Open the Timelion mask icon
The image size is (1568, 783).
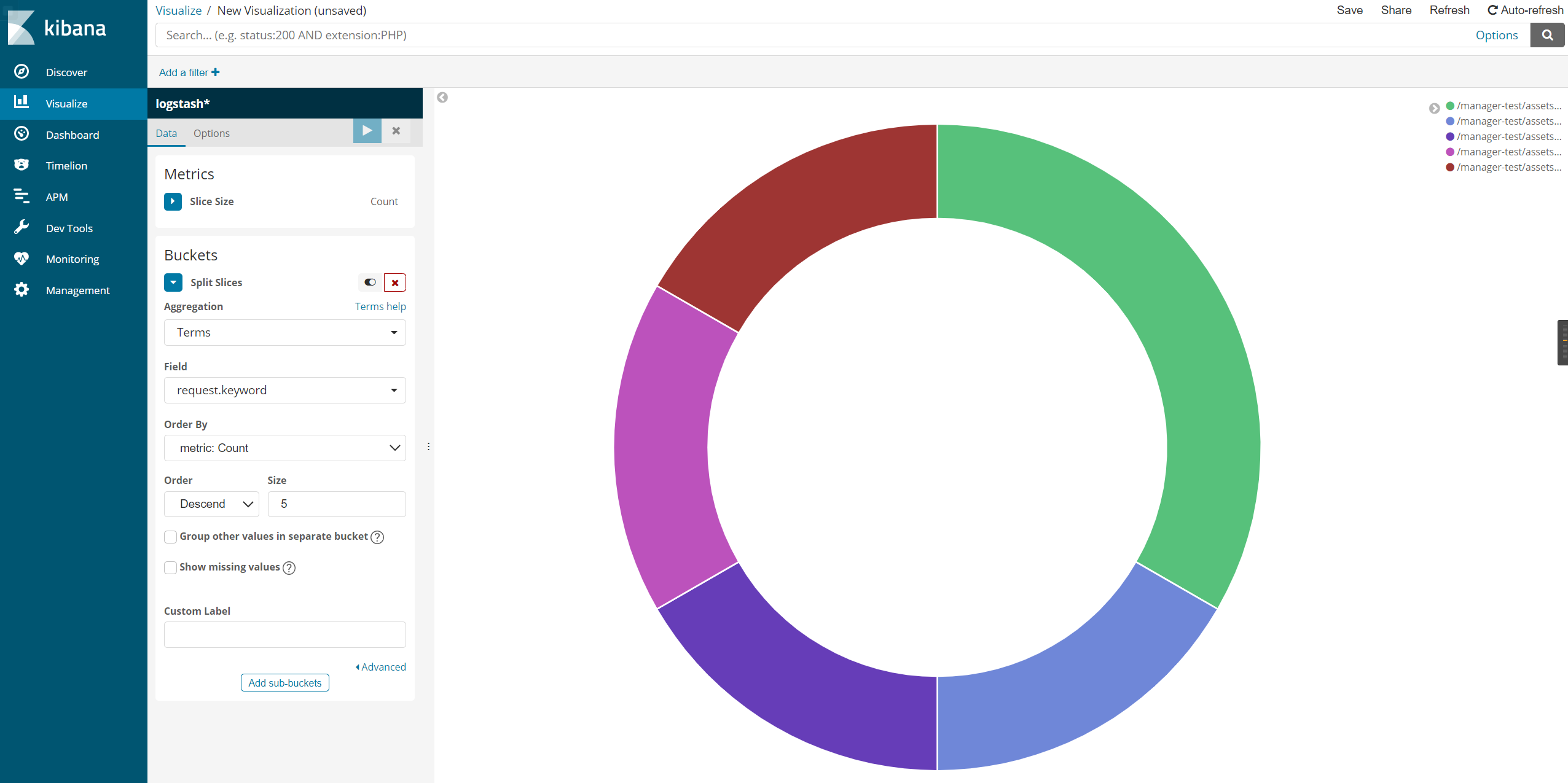(22, 165)
